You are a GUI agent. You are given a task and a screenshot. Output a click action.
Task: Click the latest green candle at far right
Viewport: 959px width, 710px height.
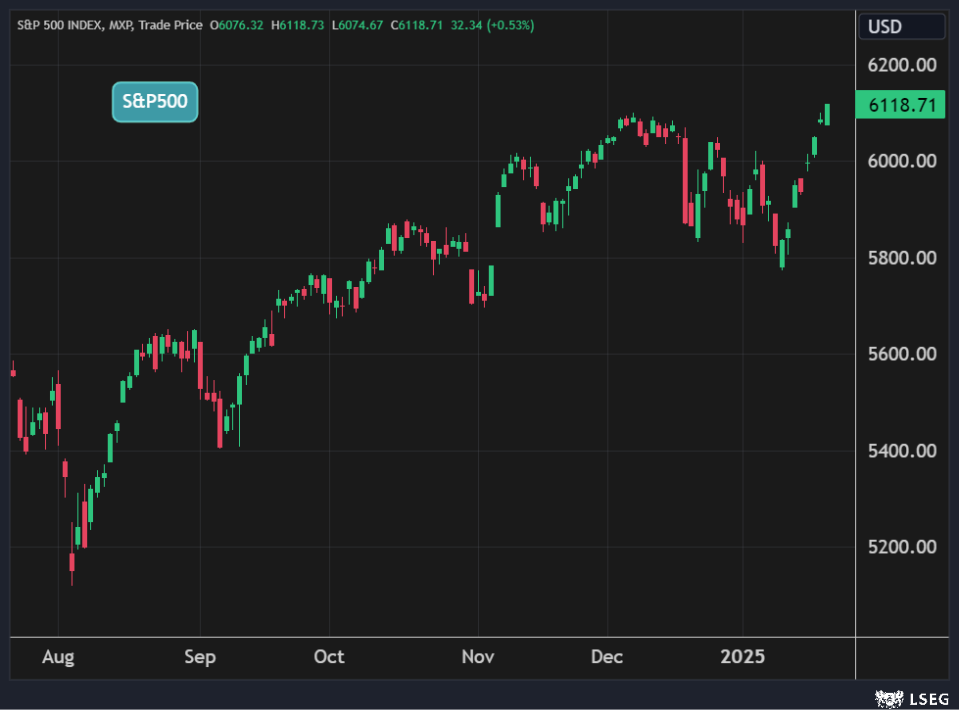click(827, 115)
